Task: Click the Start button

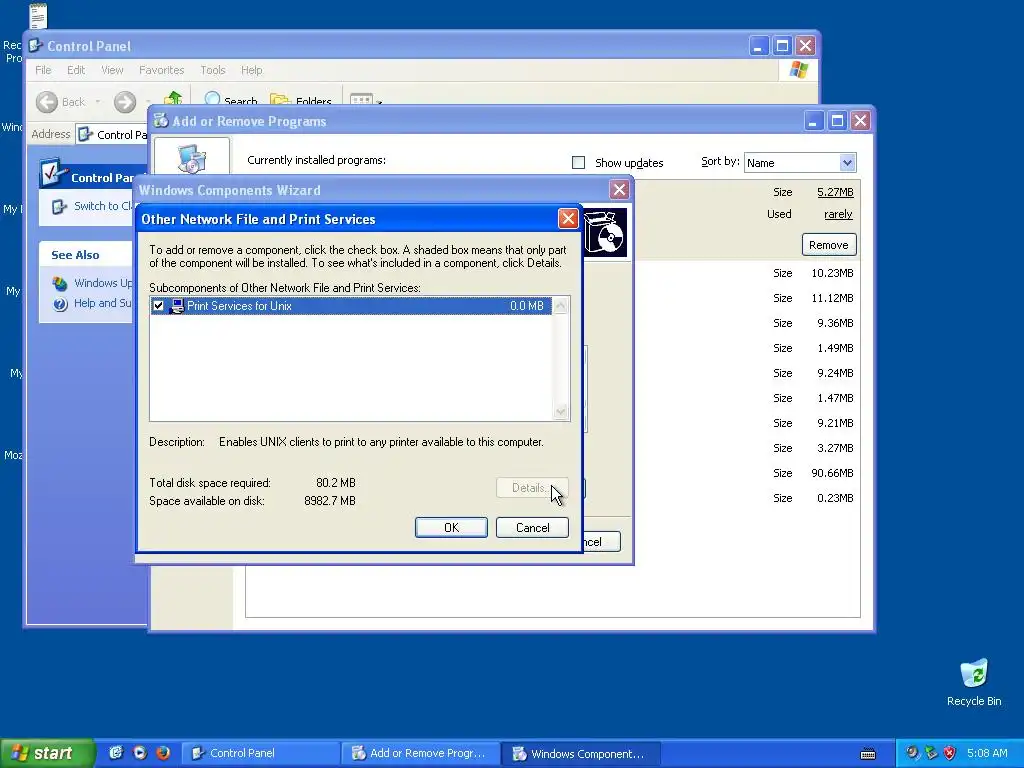Action: (46, 753)
